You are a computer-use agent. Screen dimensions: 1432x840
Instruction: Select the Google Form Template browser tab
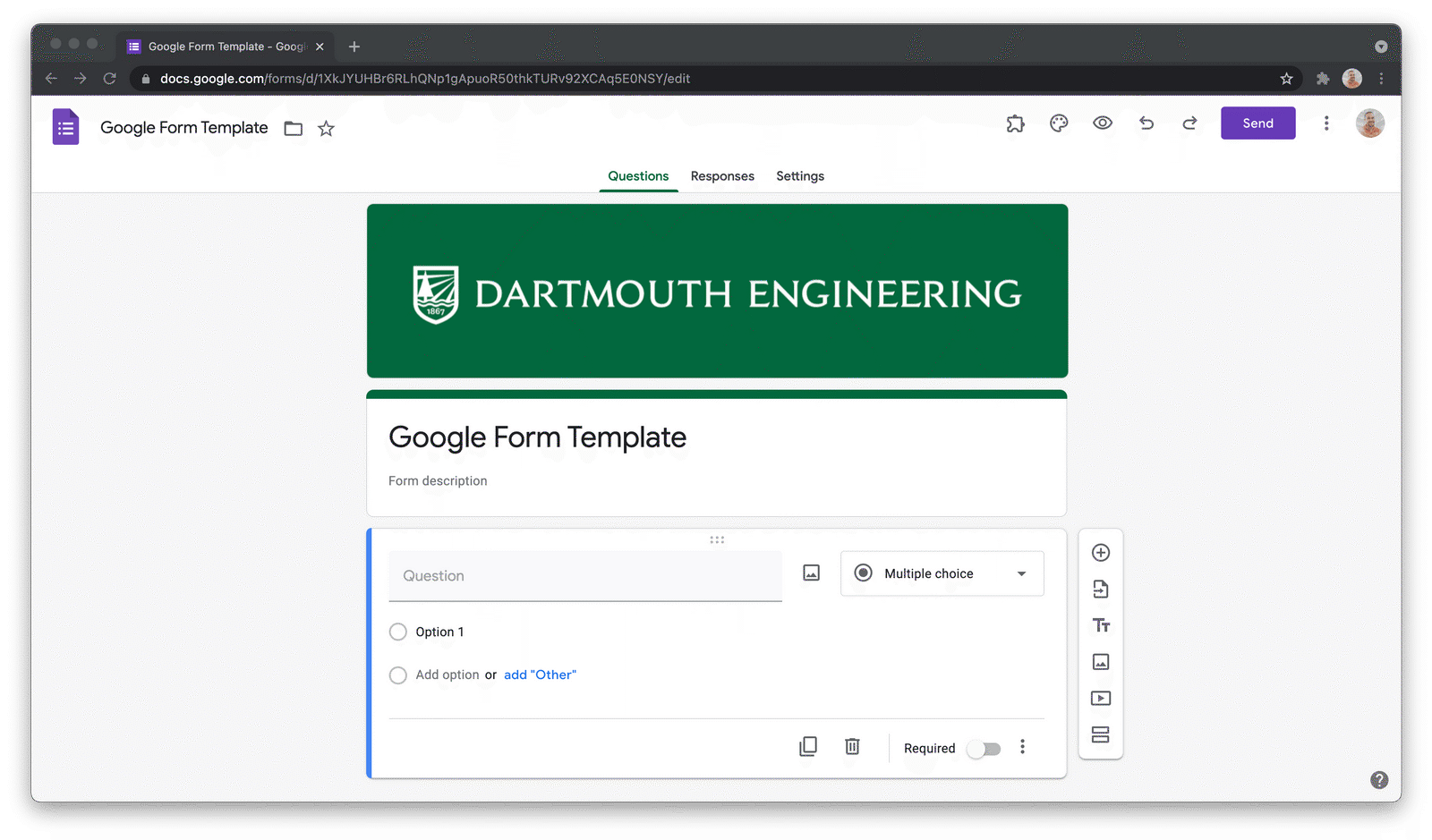[226, 47]
